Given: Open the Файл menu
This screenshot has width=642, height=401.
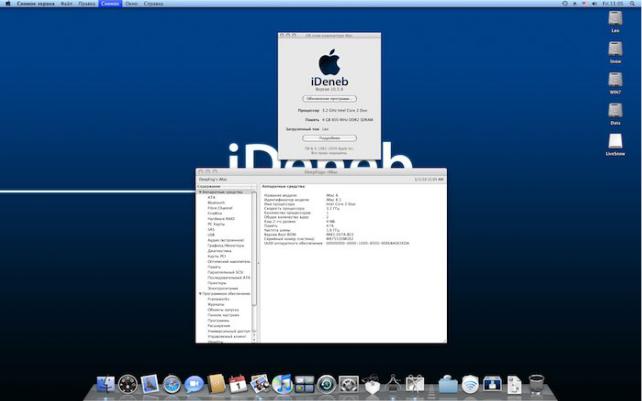Looking at the screenshot, I should (x=67, y=3).
